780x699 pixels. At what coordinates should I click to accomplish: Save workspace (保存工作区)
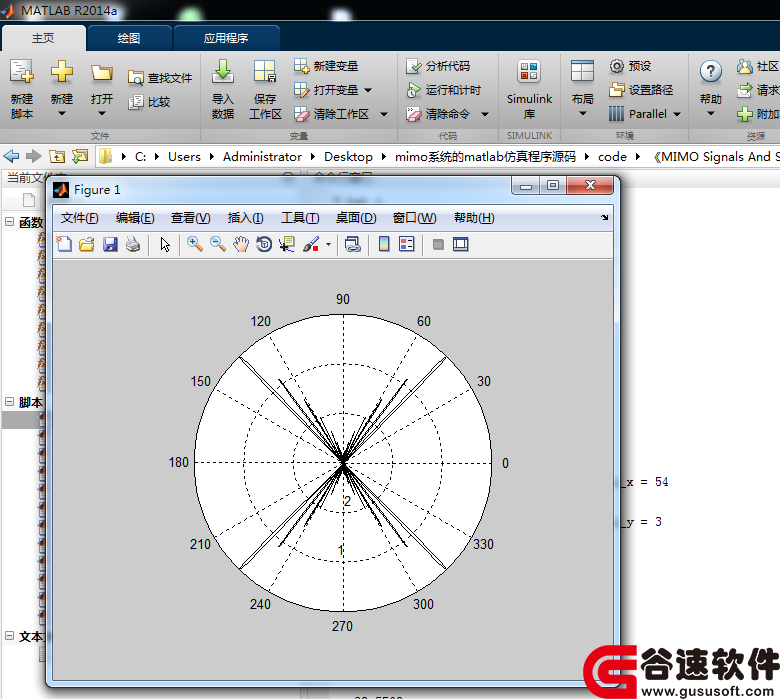pyautogui.click(x=265, y=89)
